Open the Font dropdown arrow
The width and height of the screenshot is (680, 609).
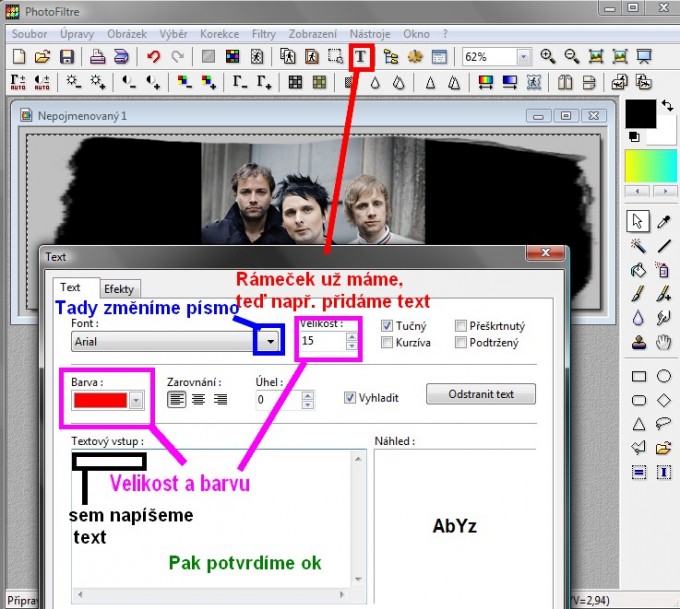tap(270, 341)
